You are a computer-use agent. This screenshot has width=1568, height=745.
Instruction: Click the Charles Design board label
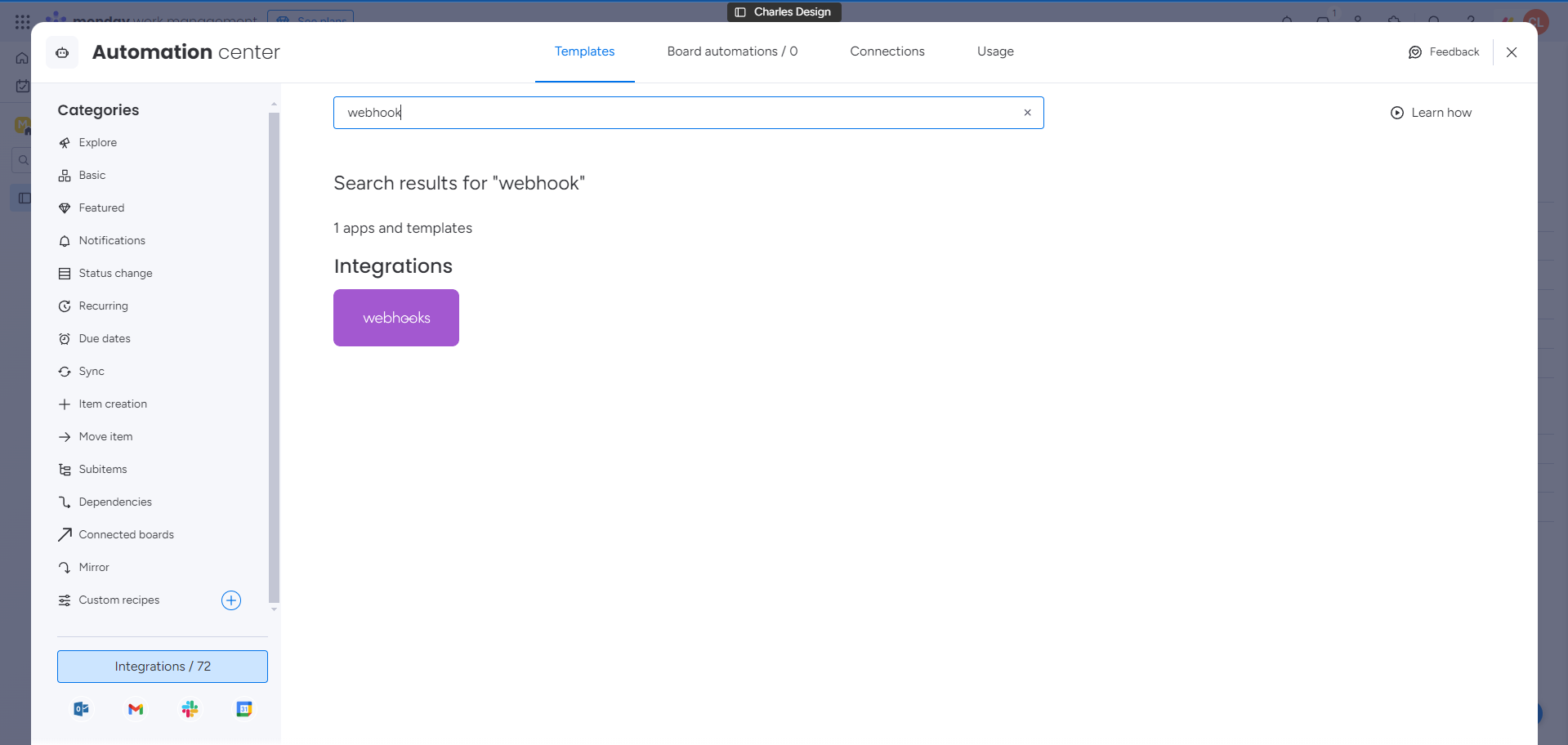pos(784,11)
